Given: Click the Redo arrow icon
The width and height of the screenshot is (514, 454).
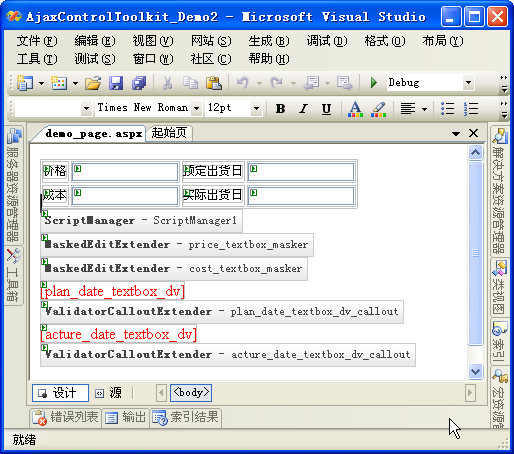Looking at the screenshot, I should [x=277, y=83].
